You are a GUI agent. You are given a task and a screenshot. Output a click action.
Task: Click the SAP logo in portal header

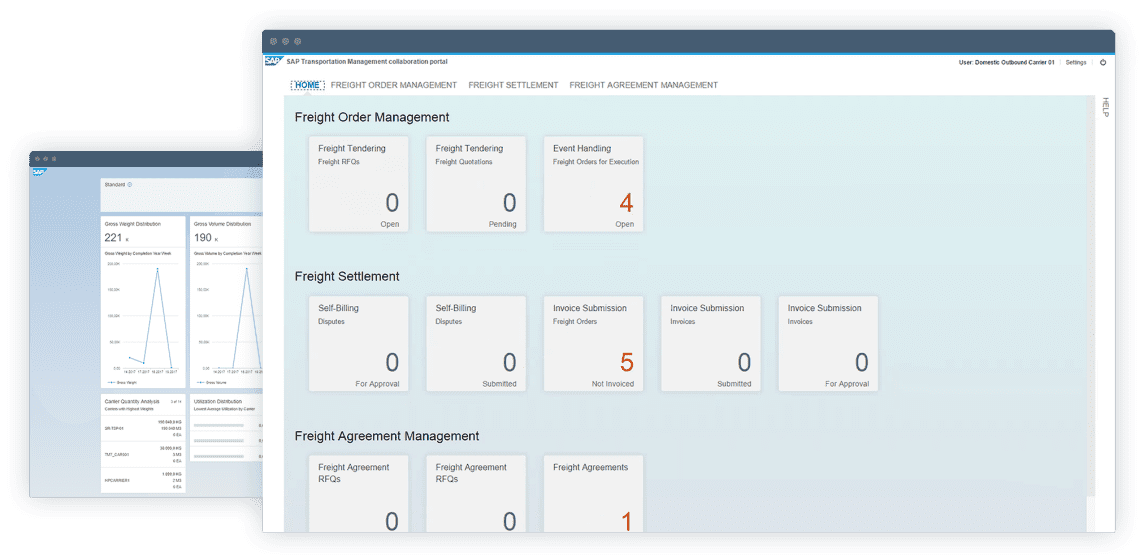click(x=272, y=62)
